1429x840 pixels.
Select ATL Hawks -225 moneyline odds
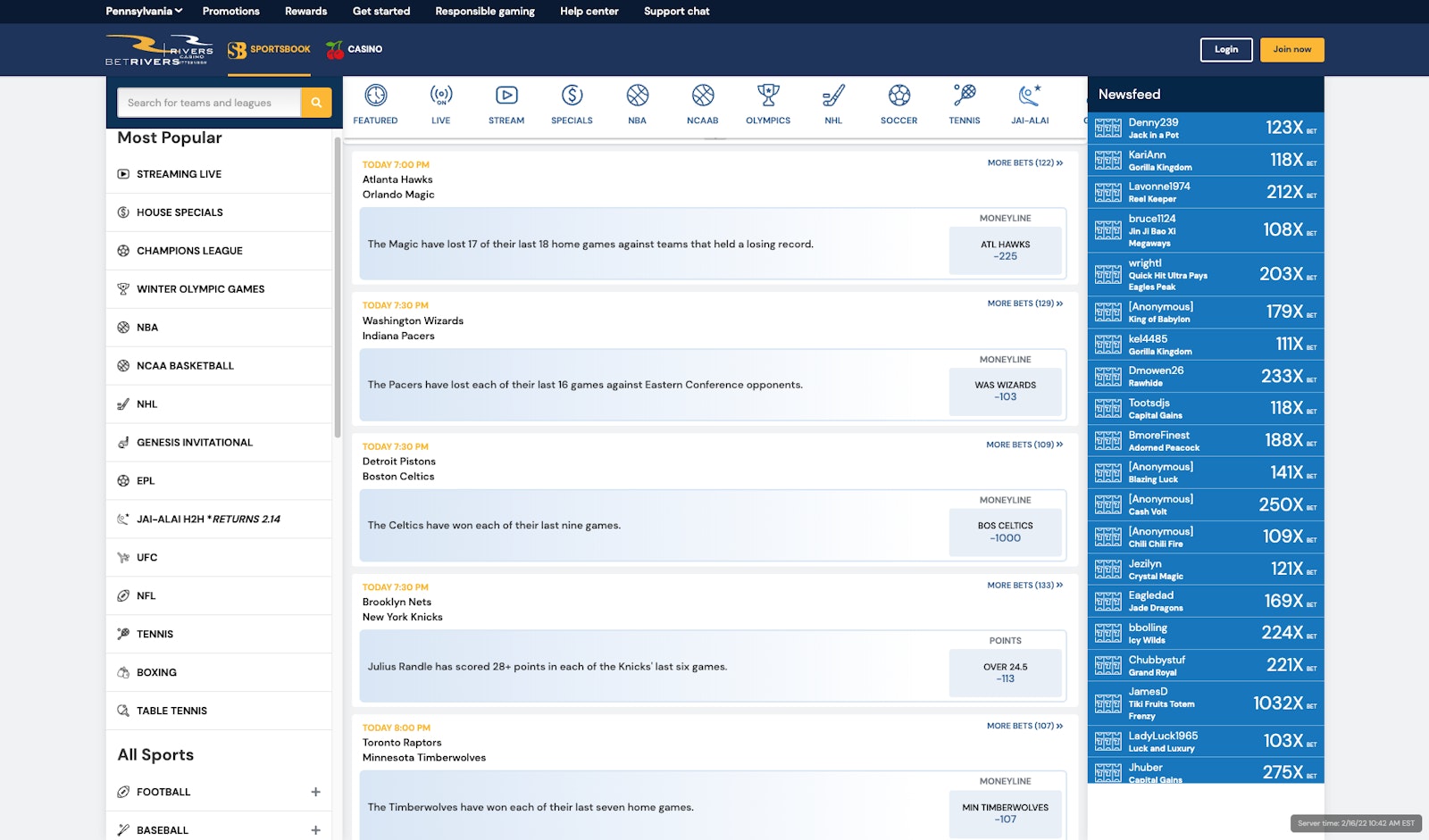click(x=1005, y=250)
